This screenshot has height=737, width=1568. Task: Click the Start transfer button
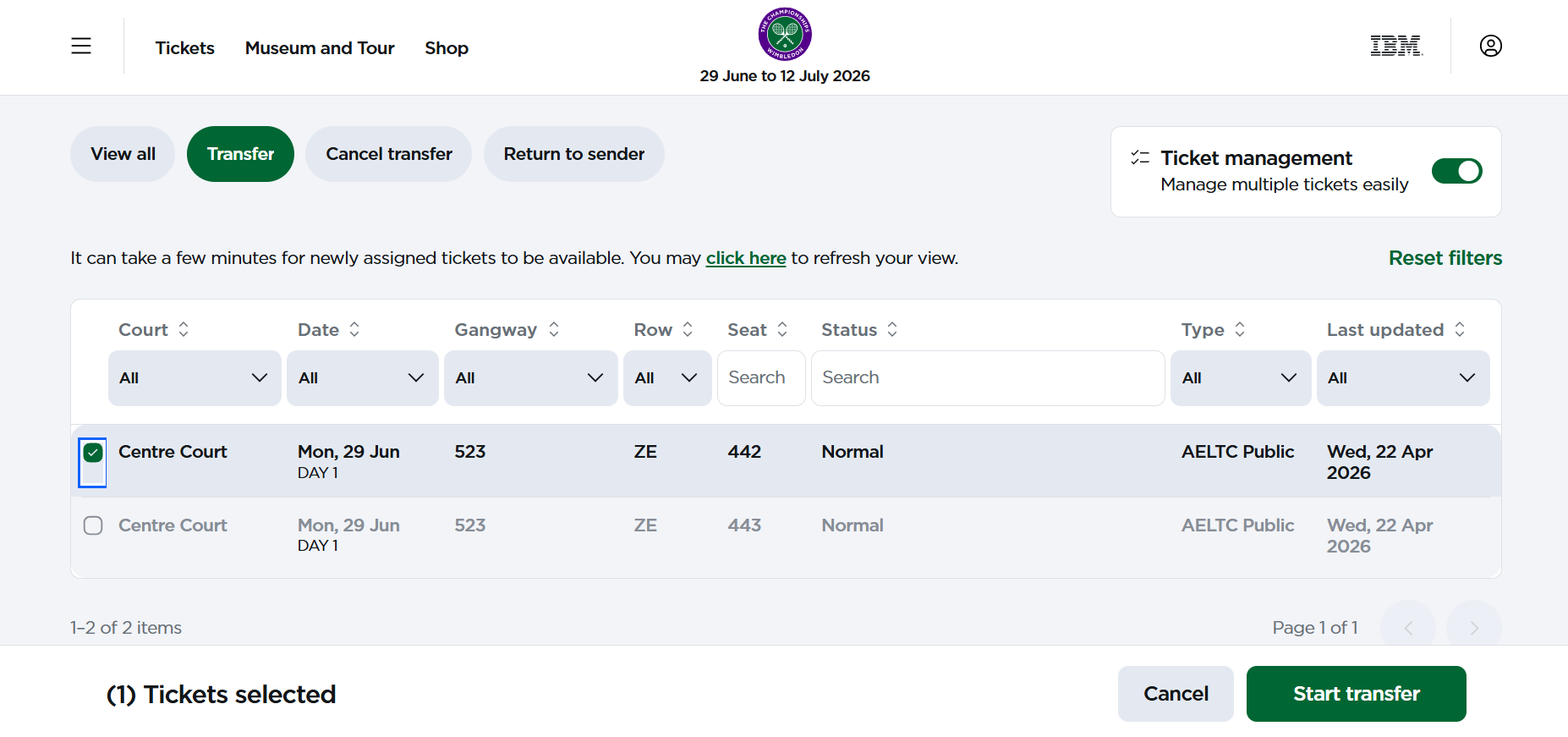1357,694
